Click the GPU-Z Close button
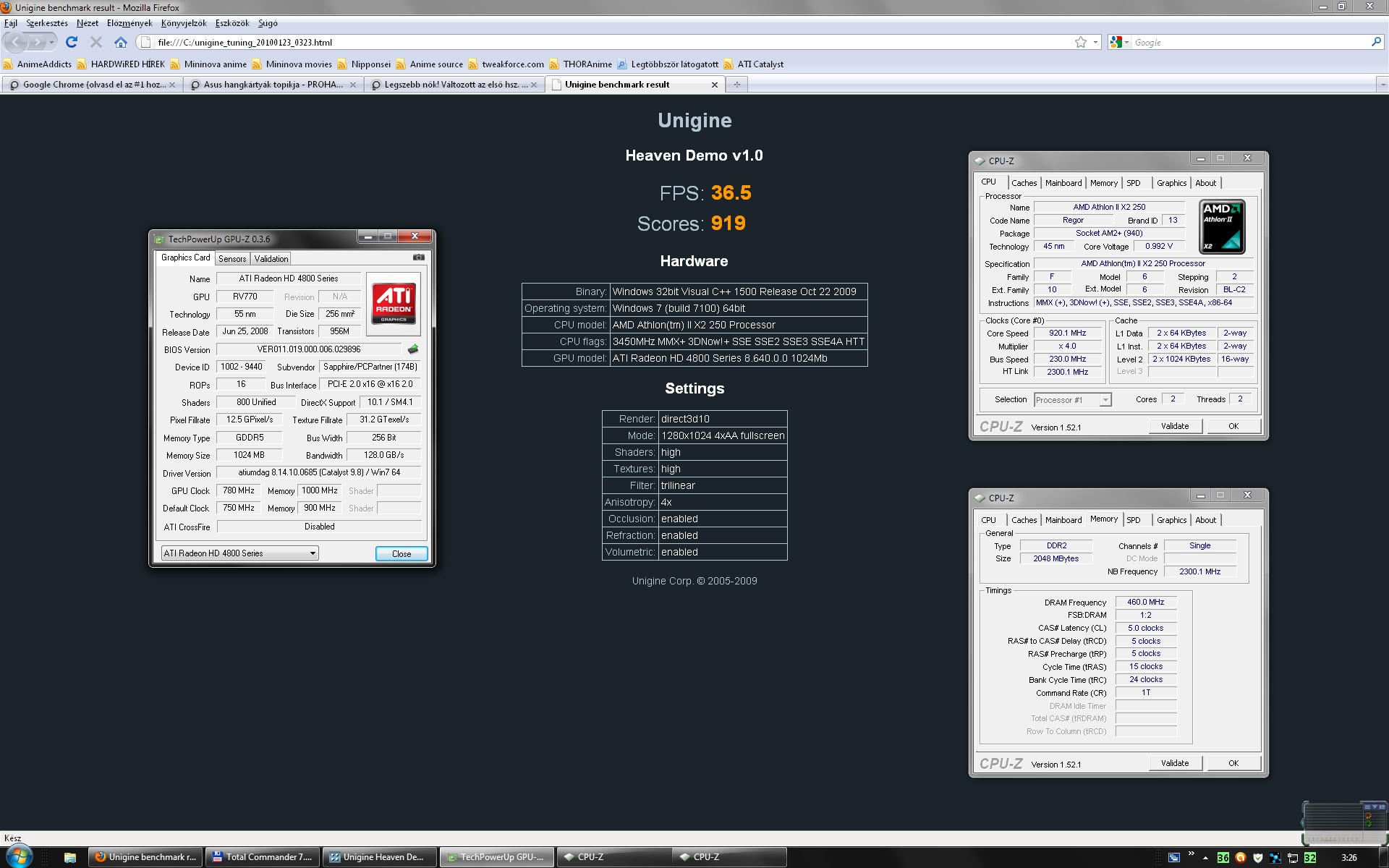 402,554
